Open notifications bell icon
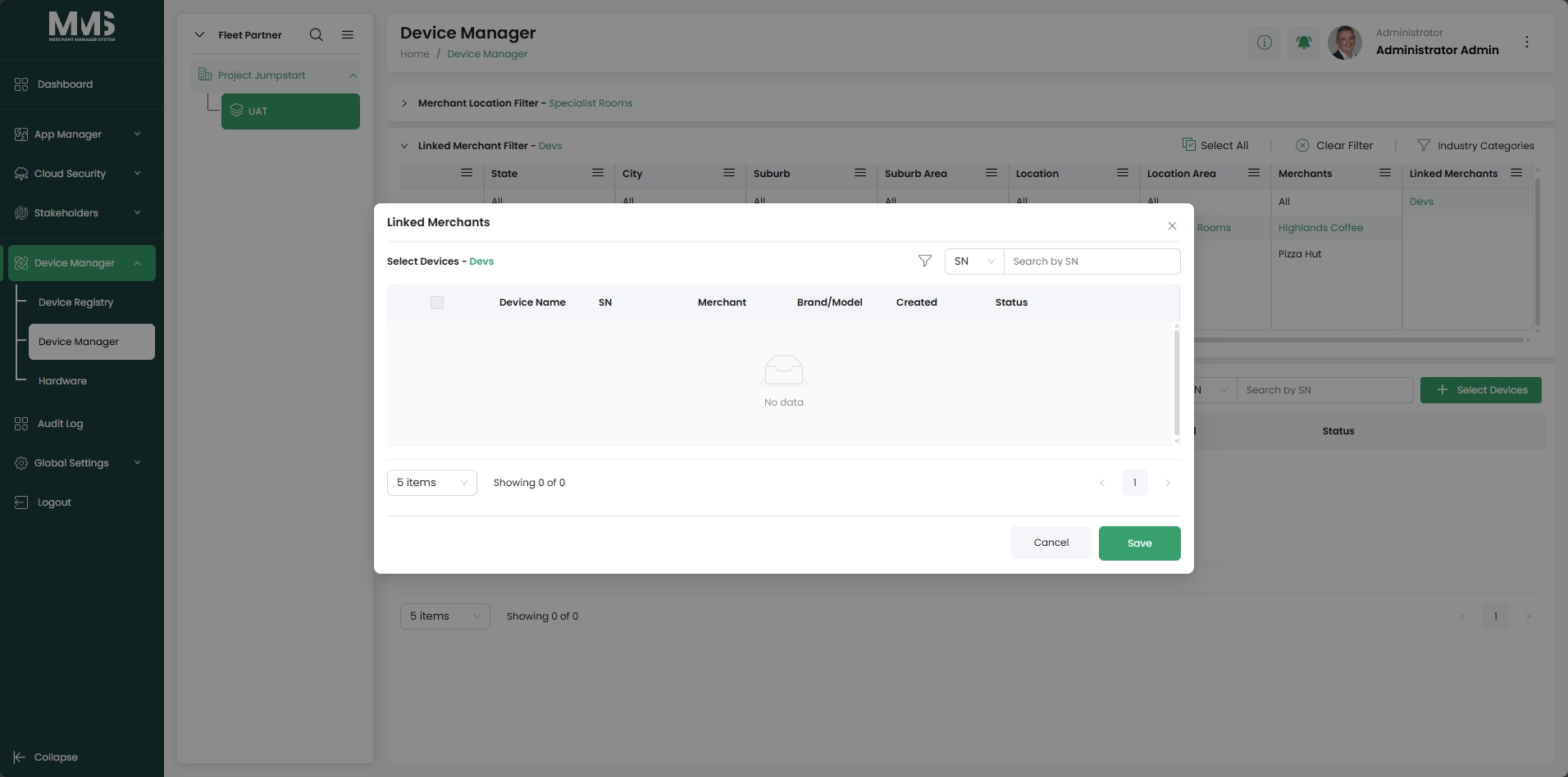 [x=1303, y=42]
